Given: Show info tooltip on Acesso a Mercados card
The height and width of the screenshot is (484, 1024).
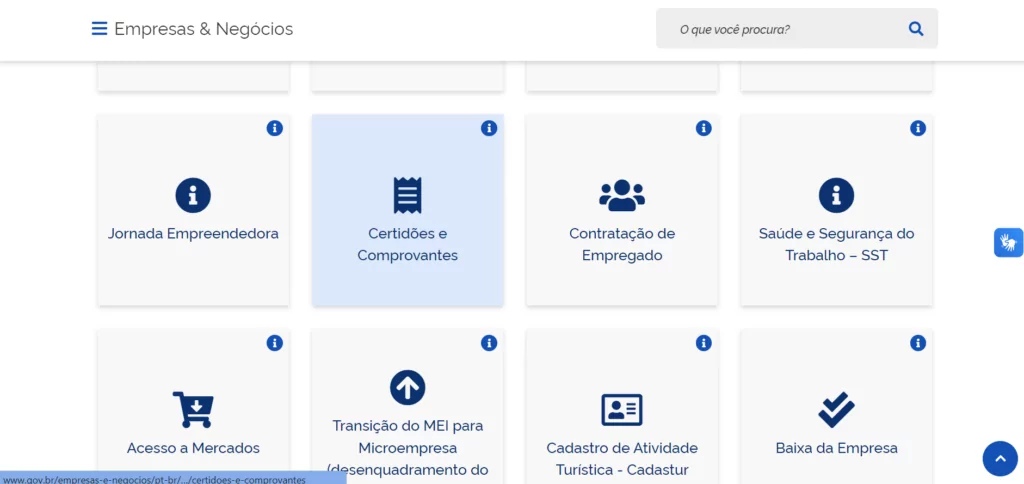Looking at the screenshot, I should 275,343.
